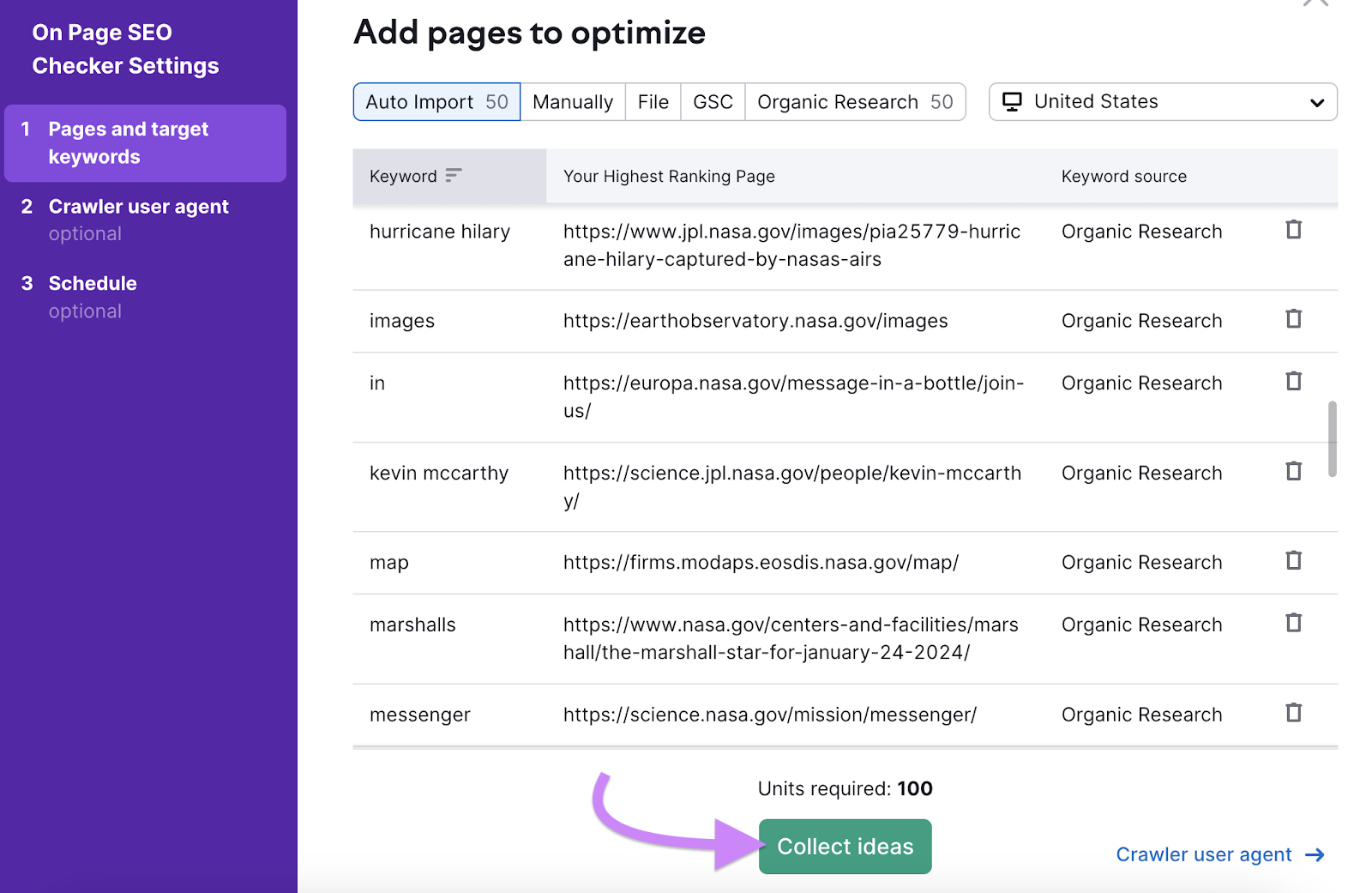Delete the 'hurricane hilary' keyword row
This screenshot has width=1372, height=893.
tap(1293, 230)
